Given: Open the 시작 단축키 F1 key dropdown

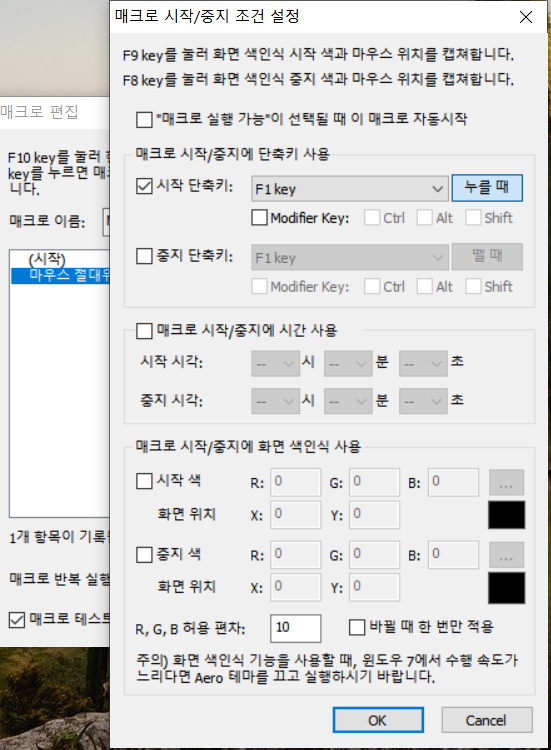Looking at the screenshot, I should click(x=350, y=188).
